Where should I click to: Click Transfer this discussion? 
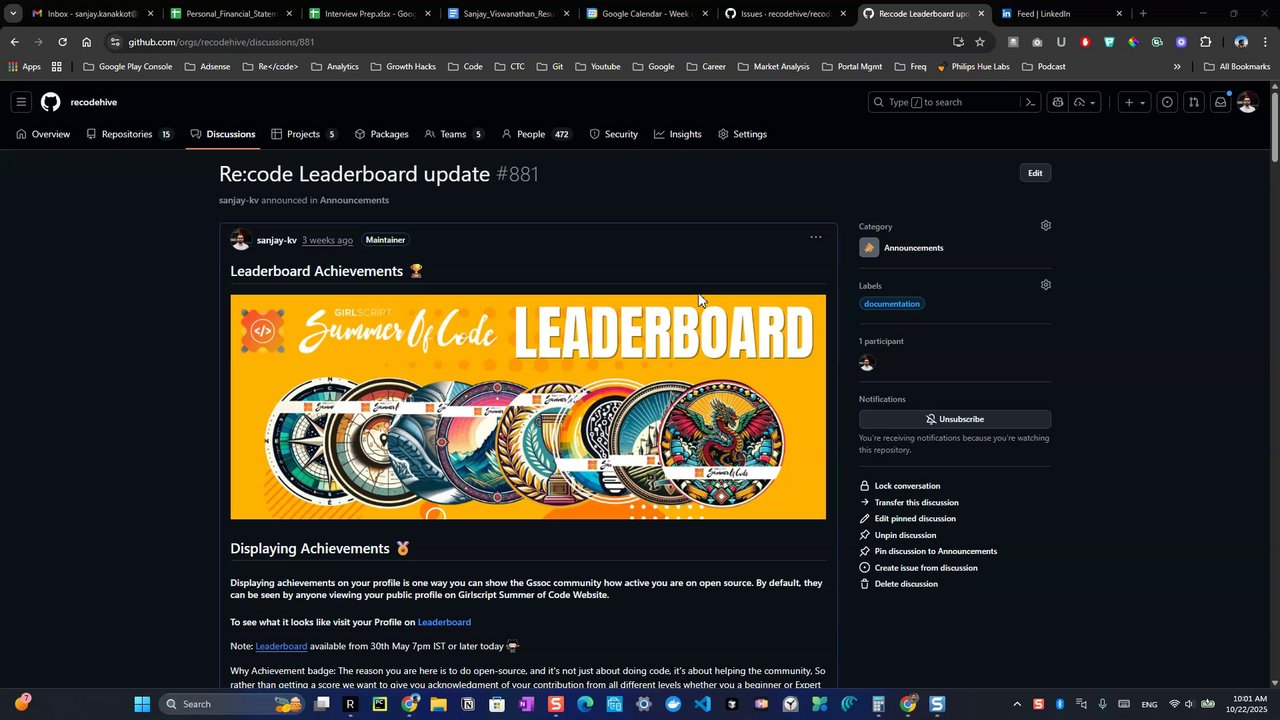coord(909,503)
